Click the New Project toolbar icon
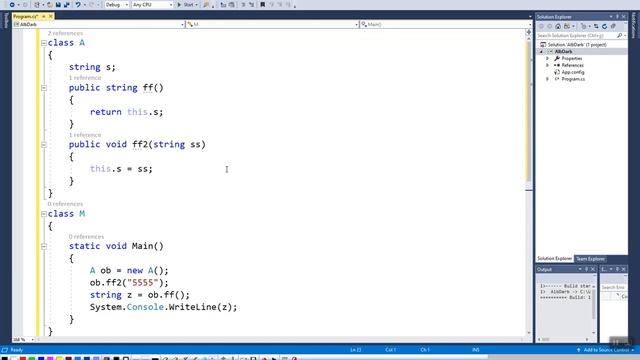Image resolution: width=640 pixels, height=360 pixels. pyautogui.click(x=37, y=4)
